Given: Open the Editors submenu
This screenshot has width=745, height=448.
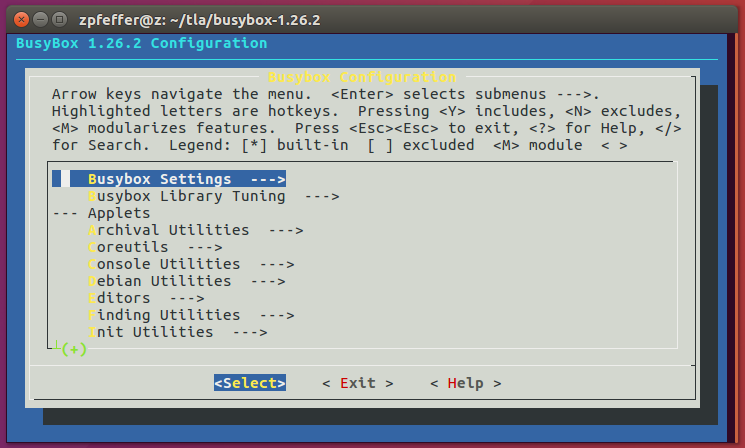Looking at the screenshot, I should 146,298.
